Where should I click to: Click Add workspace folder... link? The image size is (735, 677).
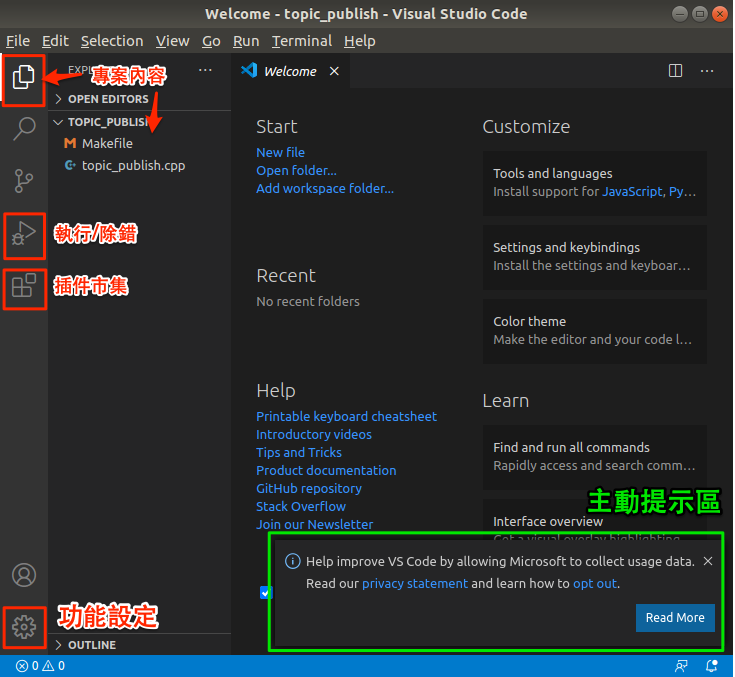click(325, 188)
